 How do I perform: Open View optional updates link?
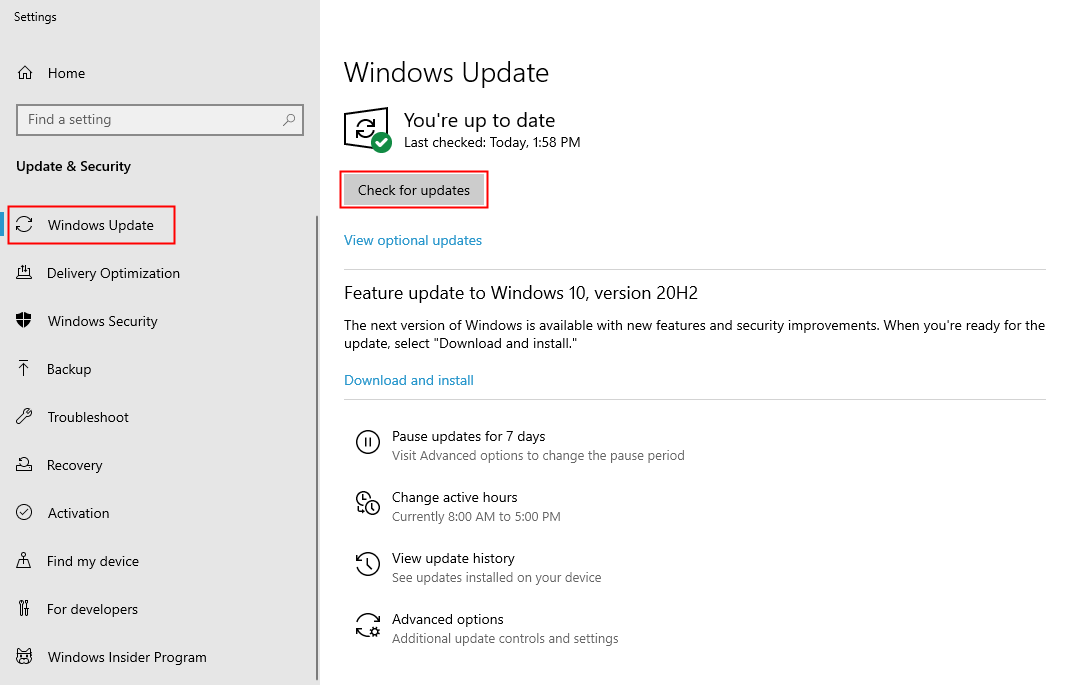[413, 240]
